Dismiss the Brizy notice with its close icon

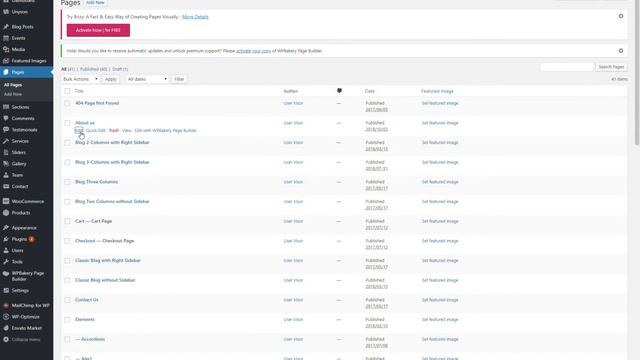(x=621, y=16)
